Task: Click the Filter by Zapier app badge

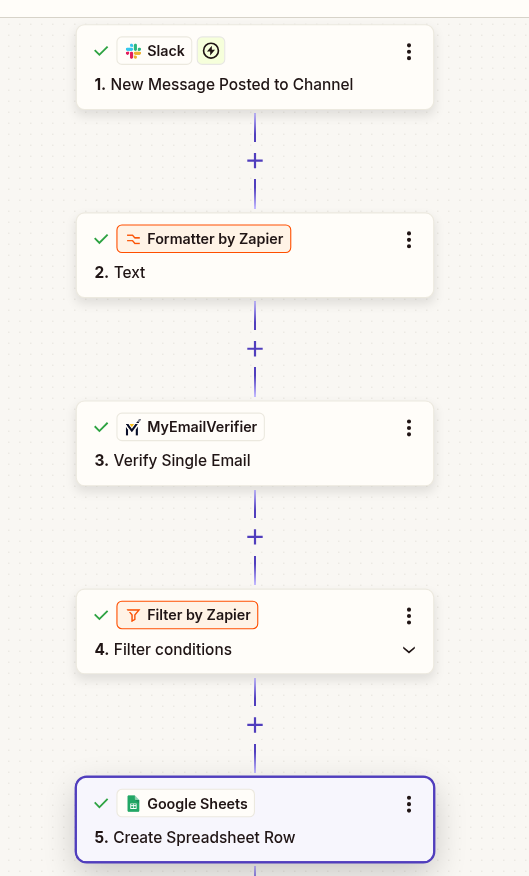Action: (187, 615)
